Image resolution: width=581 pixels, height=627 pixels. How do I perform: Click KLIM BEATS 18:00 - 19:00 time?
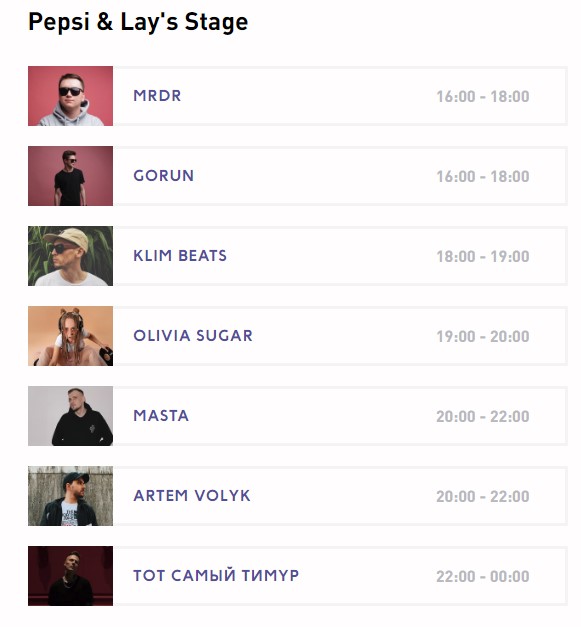(x=483, y=256)
